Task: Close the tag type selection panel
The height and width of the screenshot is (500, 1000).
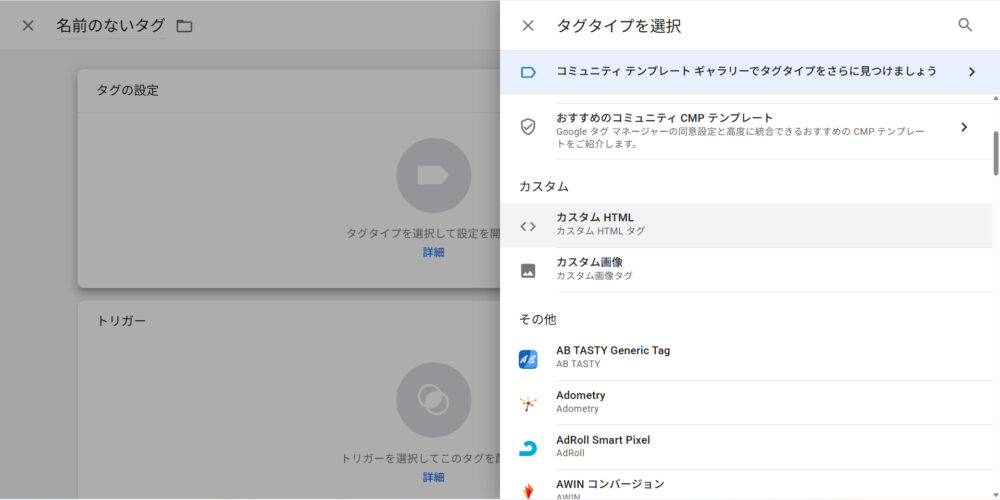Action: pos(528,26)
